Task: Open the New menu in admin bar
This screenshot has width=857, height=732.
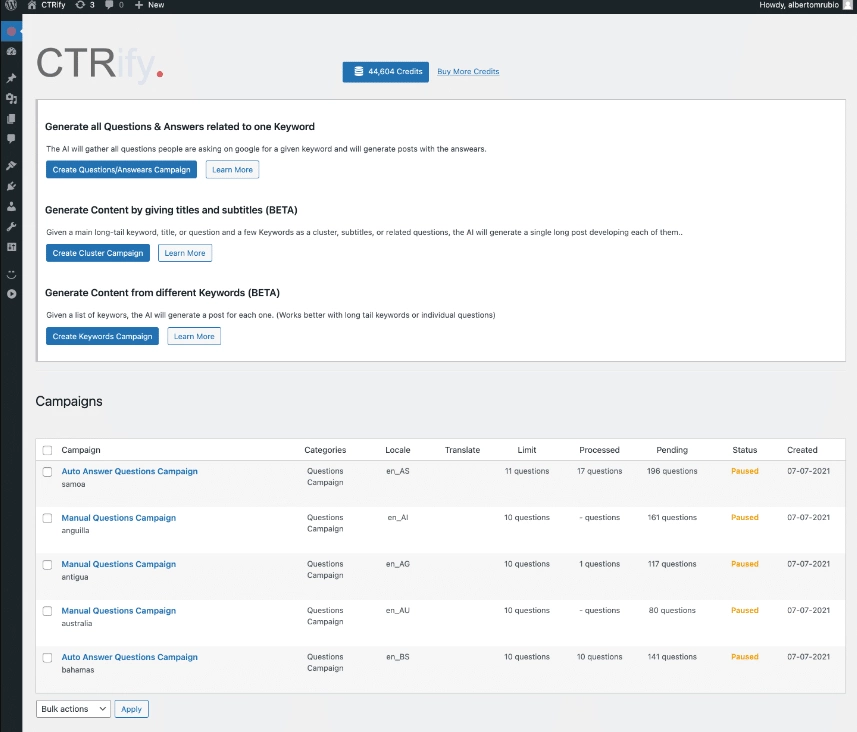Action: click(148, 5)
